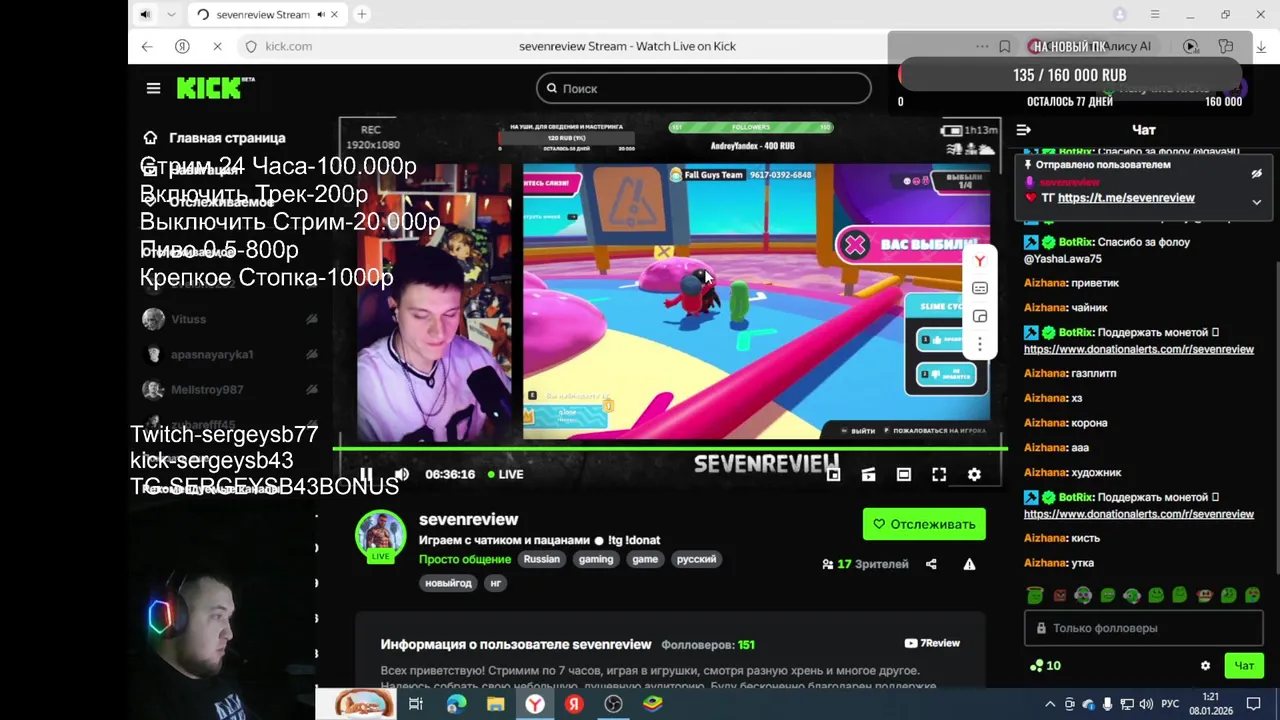Collapse the chat panel with the arrow icon

1023,130
